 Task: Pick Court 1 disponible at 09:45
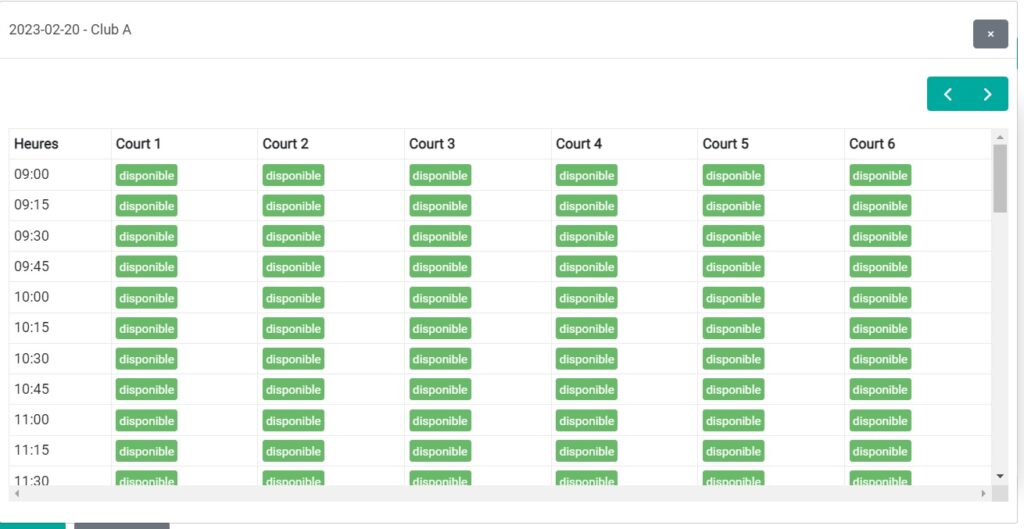(146, 266)
